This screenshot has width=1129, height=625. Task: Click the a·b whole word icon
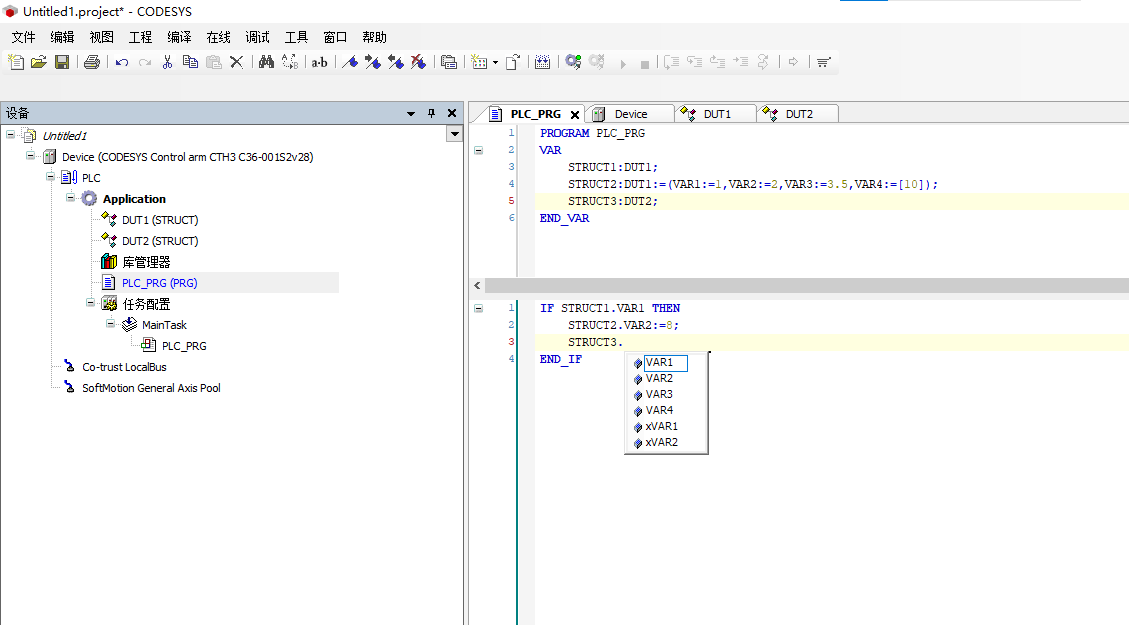pos(320,63)
